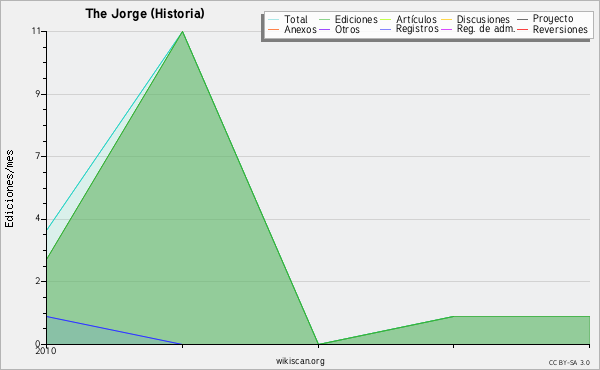The height and width of the screenshot is (370, 600).
Task: Click the cyan Total line swatch
Action: [x=274, y=19]
